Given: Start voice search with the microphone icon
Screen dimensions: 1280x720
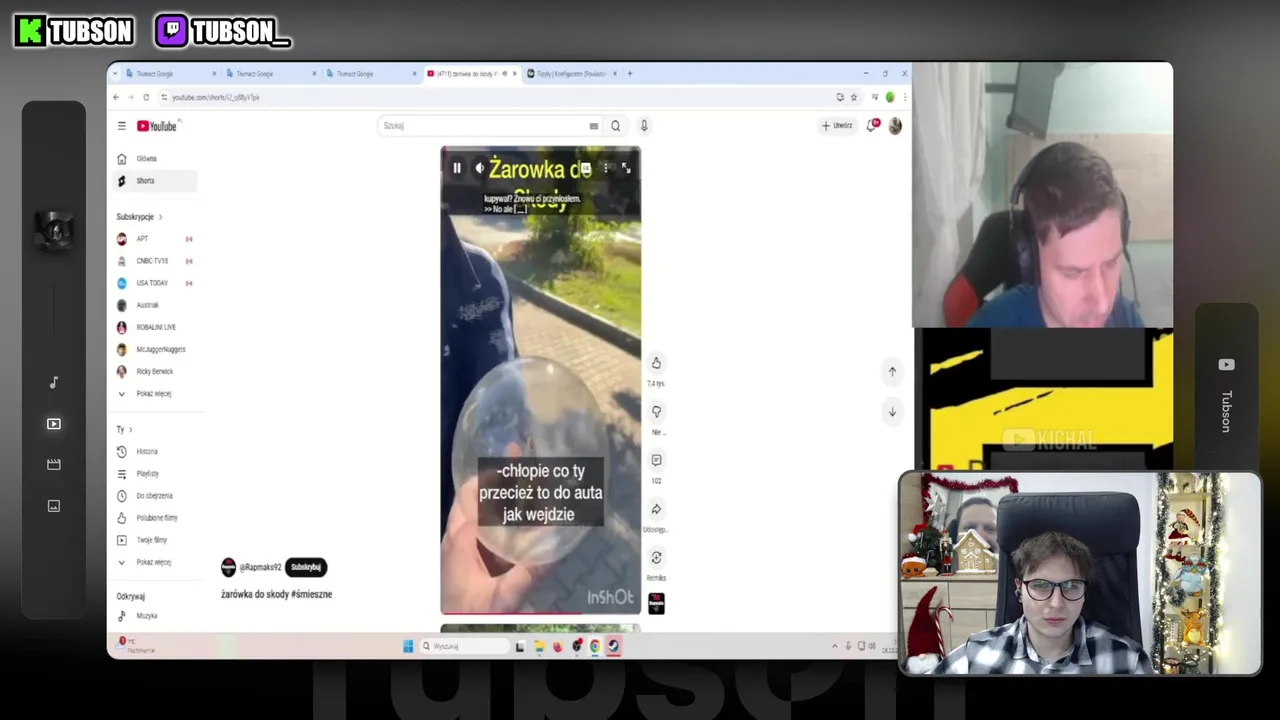Looking at the screenshot, I should pos(644,126).
